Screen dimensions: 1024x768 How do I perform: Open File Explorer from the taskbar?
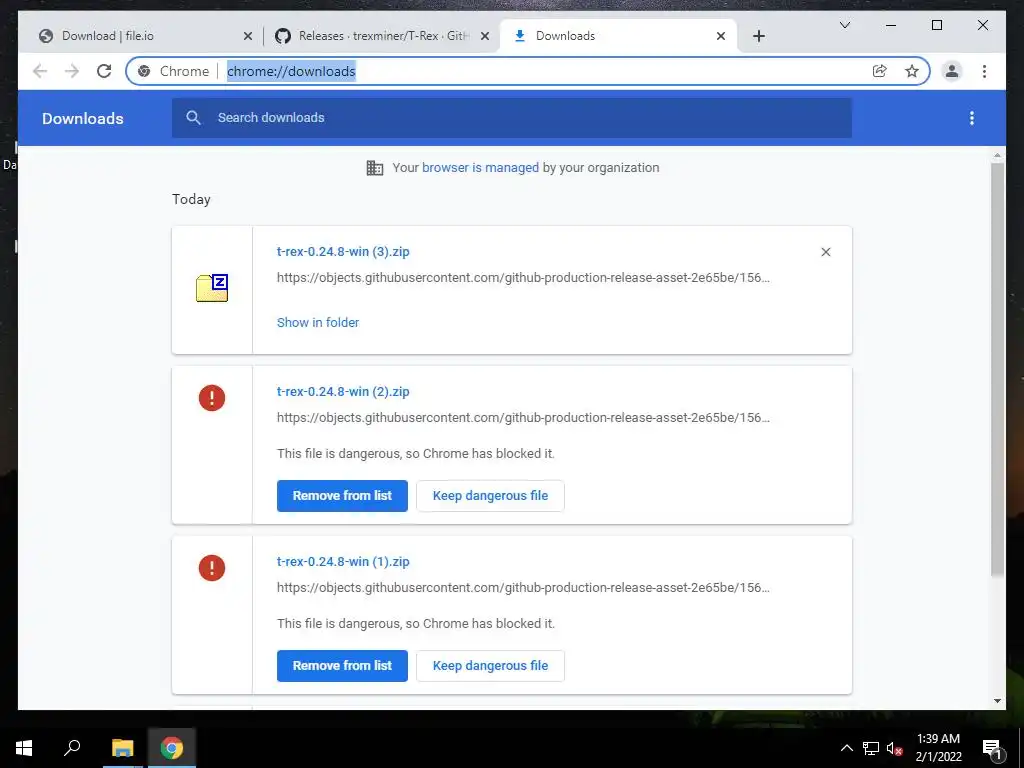(x=122, y=748)
